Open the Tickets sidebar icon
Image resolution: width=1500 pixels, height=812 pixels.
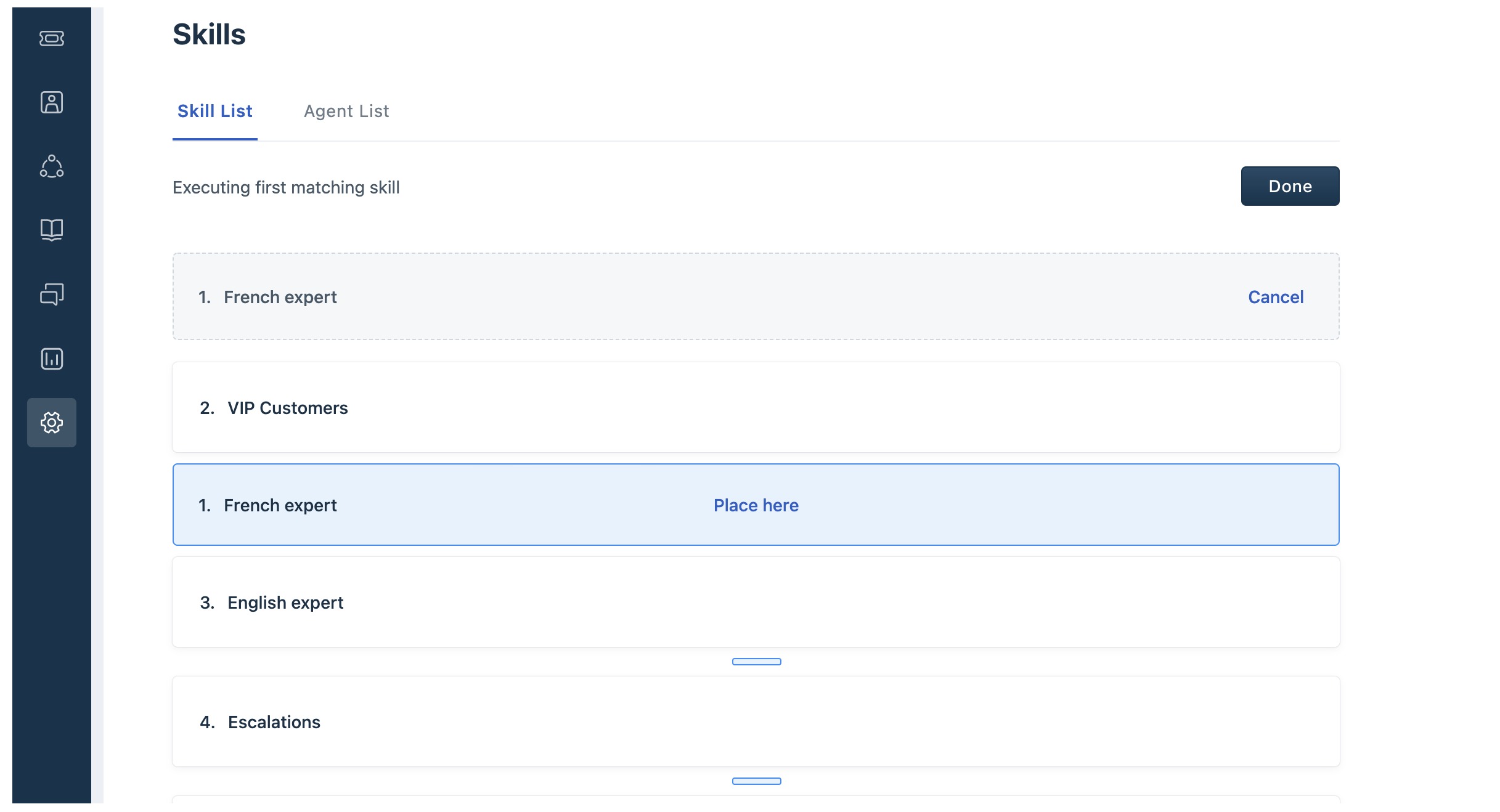coord(52,38)
